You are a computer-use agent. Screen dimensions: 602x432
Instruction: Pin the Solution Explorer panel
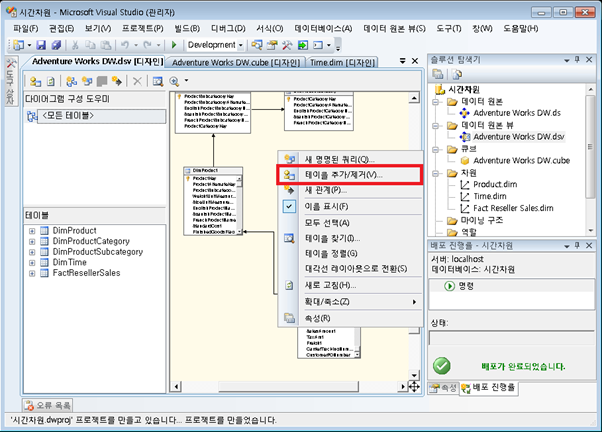pos(577,60)
